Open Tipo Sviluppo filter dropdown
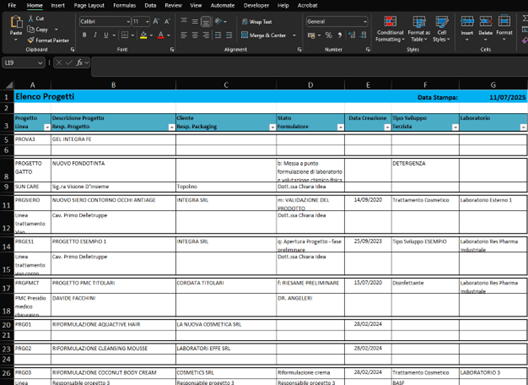The width and height of the screenshot is (528, 385). [456, 127]
